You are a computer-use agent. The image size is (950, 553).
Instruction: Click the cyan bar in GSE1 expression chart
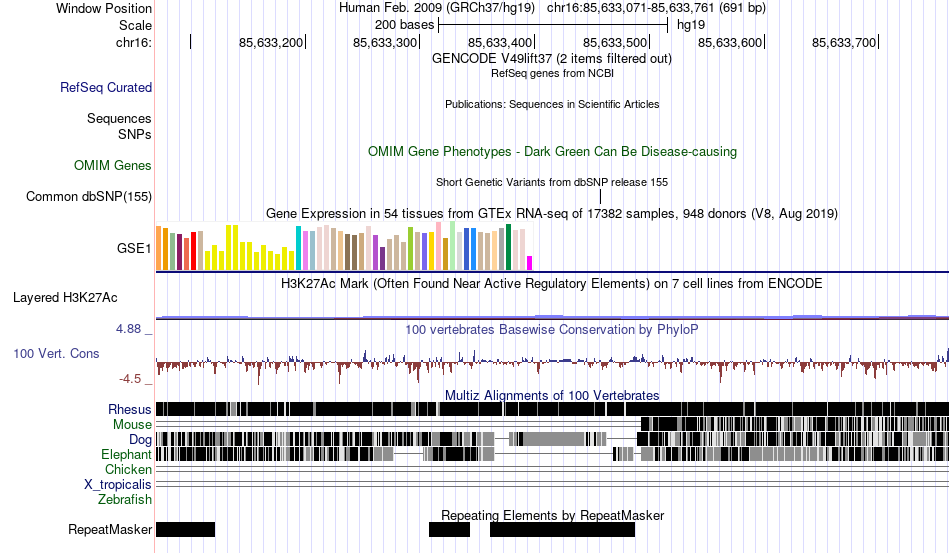tap(298, 248)
